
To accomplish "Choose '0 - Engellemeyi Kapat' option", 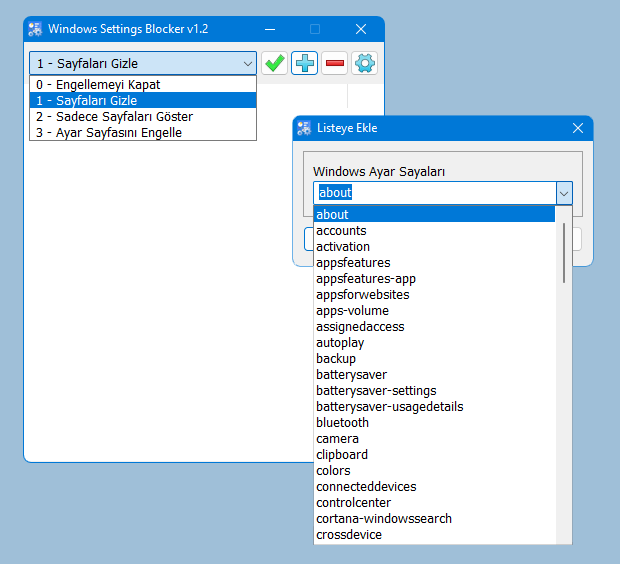I will (x=143, y=84).
